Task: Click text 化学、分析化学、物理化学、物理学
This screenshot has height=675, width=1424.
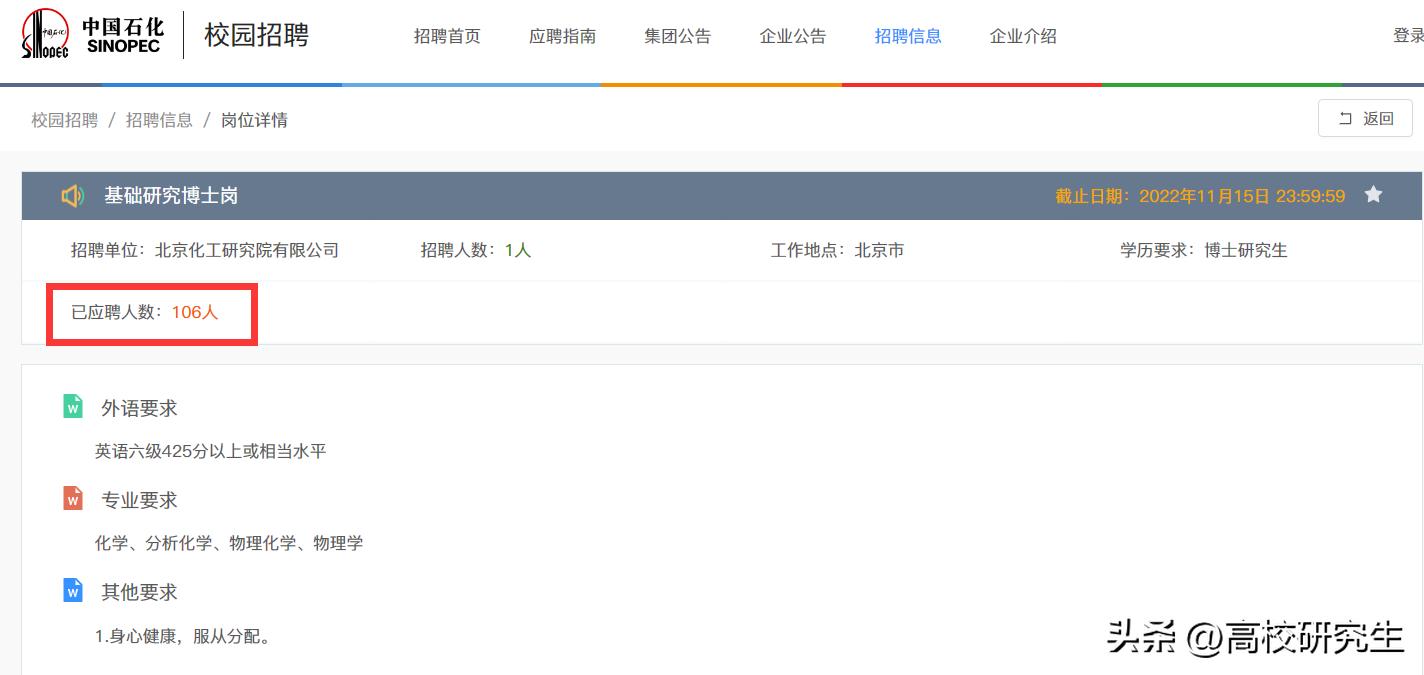Action: (x=229, y=543)
